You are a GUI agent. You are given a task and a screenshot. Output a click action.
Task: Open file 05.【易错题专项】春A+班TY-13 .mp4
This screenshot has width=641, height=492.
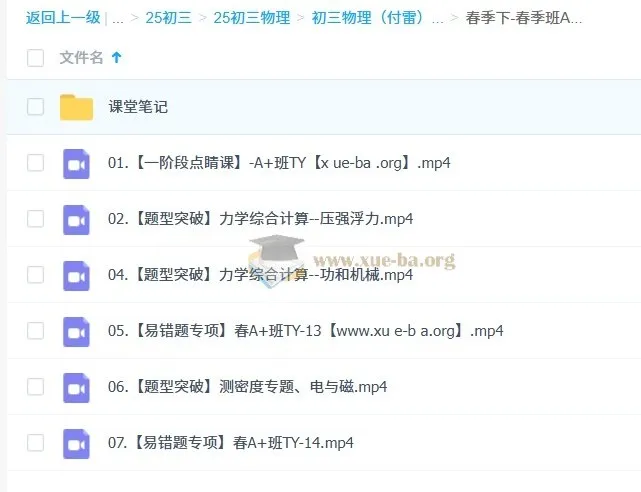coord(305,331)
